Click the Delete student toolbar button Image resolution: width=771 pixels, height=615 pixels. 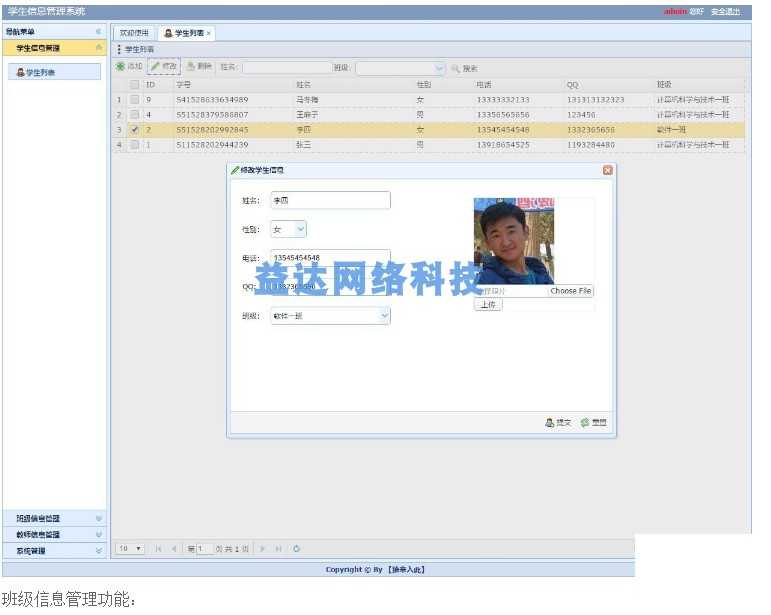pos(199,66)
